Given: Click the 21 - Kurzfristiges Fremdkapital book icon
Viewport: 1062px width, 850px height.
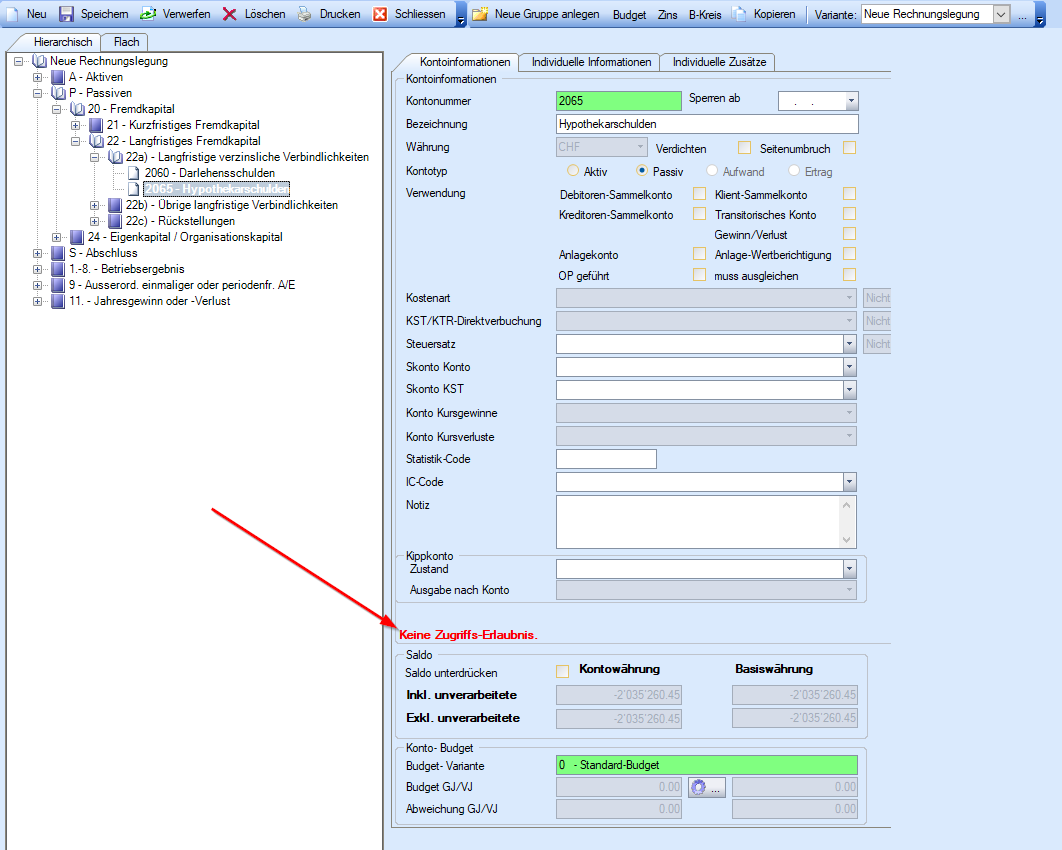Looking at the screenshot, I should (x=95, y=125).
